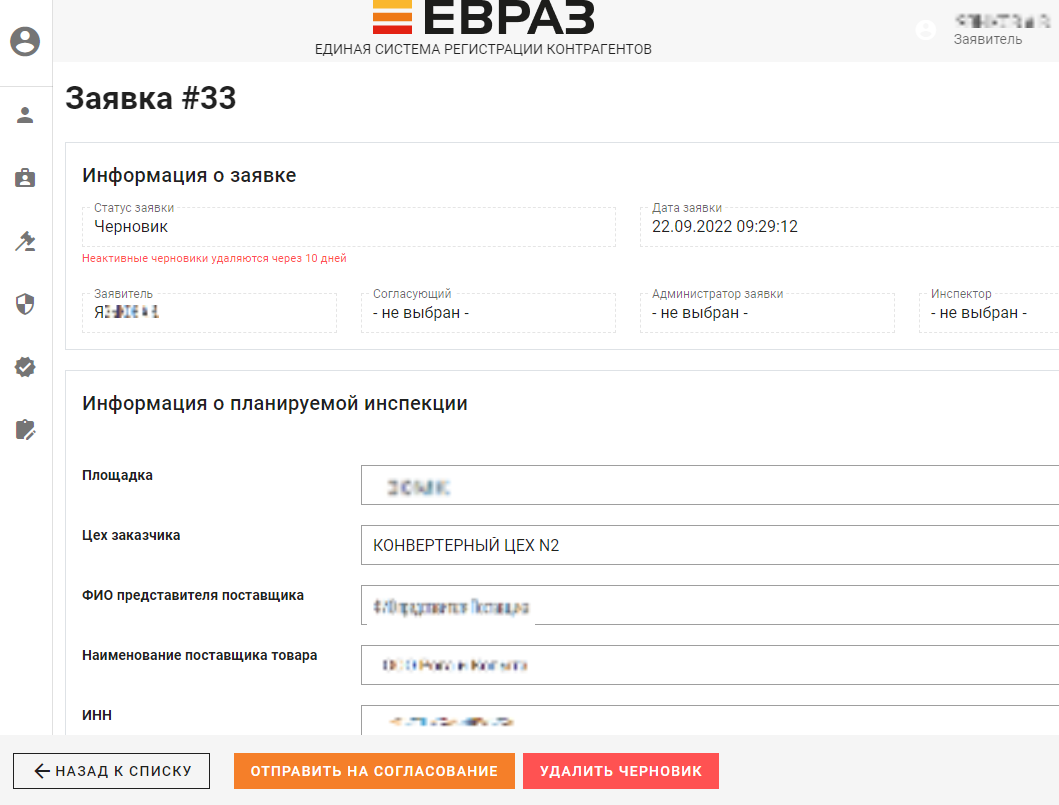Image resolution: width=1059 pixels, height=805 pixels.
Task: Click the verified checkmark badge icon
Action: click(x=25, y=367)
